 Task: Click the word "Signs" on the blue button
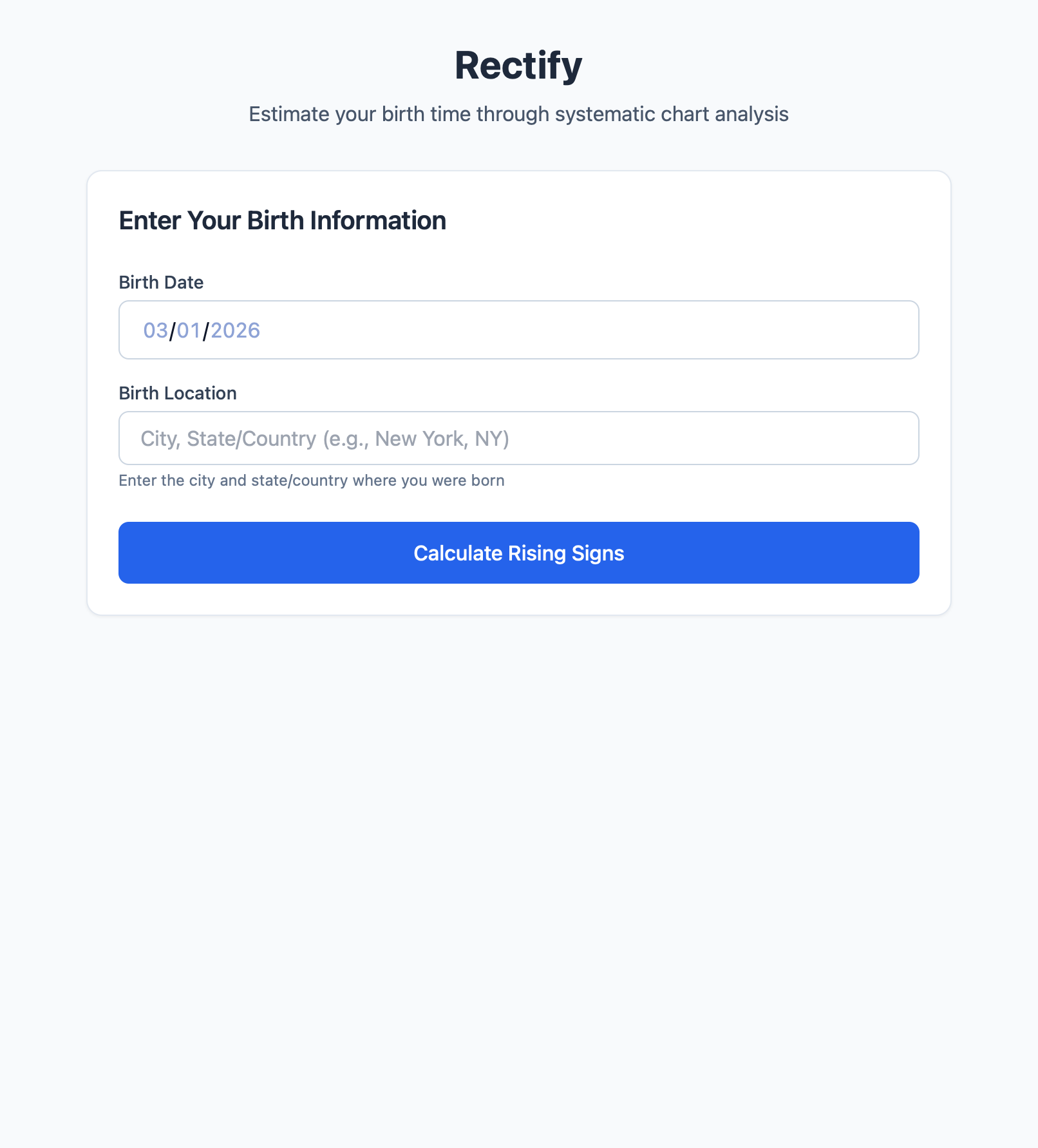click(598, 553)
